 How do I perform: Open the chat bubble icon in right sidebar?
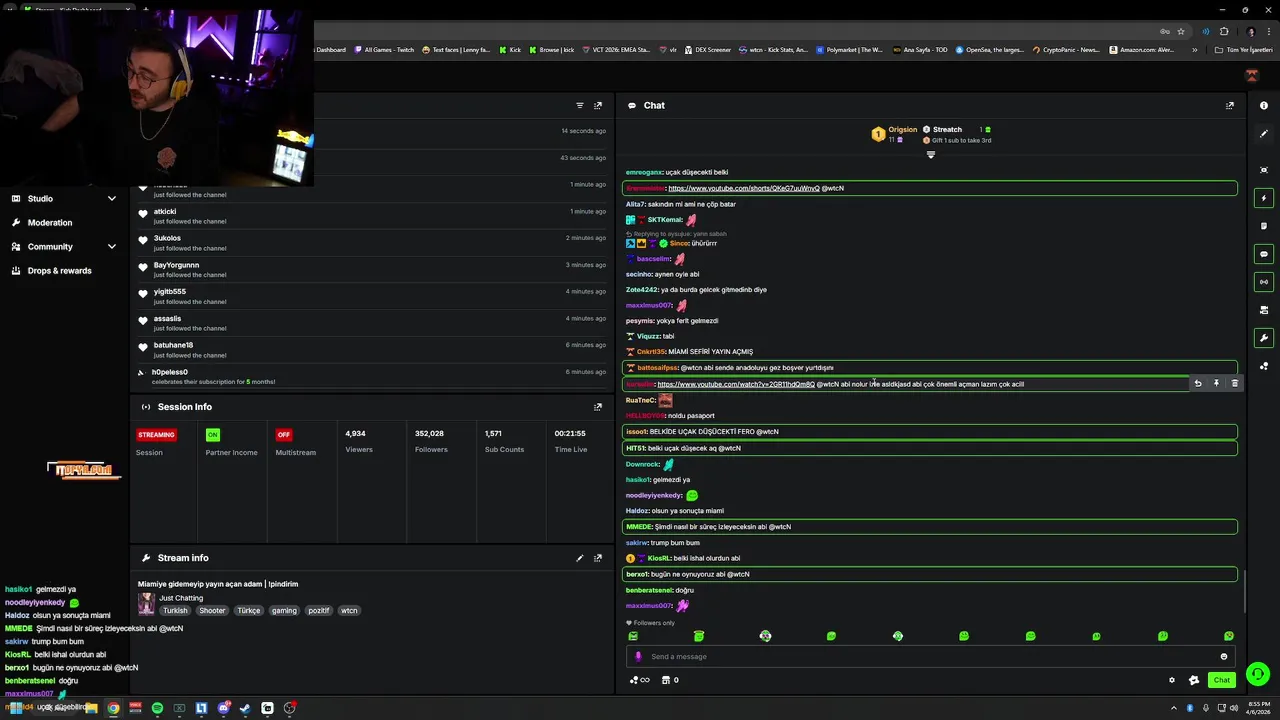tap(1264, 254)
